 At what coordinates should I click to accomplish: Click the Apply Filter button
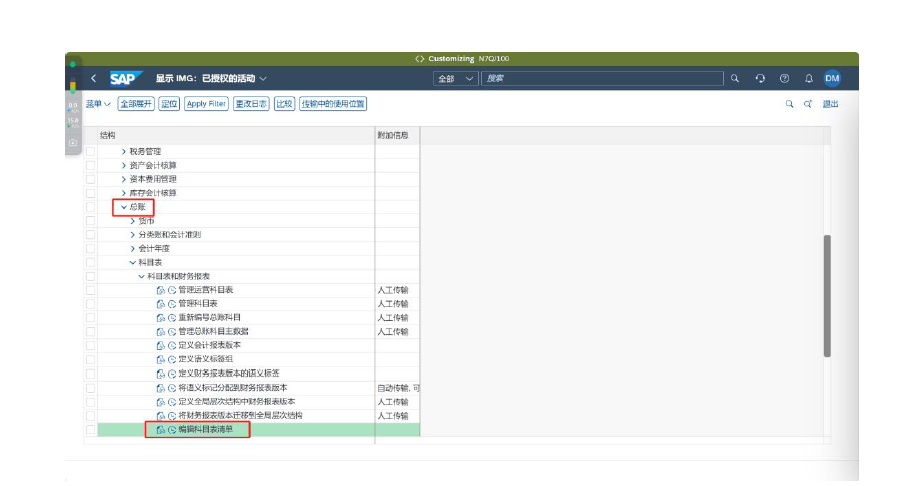206,104
